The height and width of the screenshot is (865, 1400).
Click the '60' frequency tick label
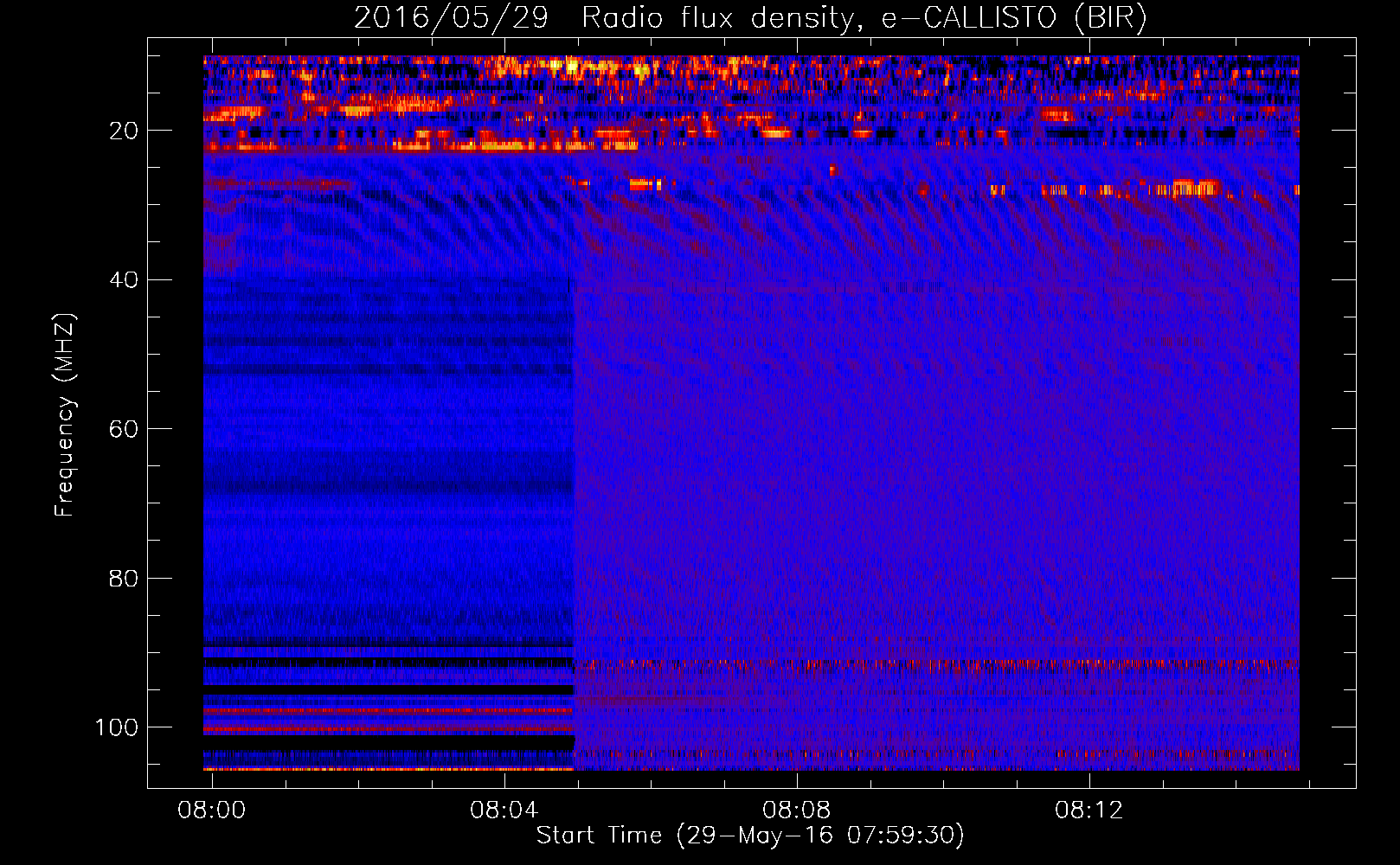pos(124,430)
